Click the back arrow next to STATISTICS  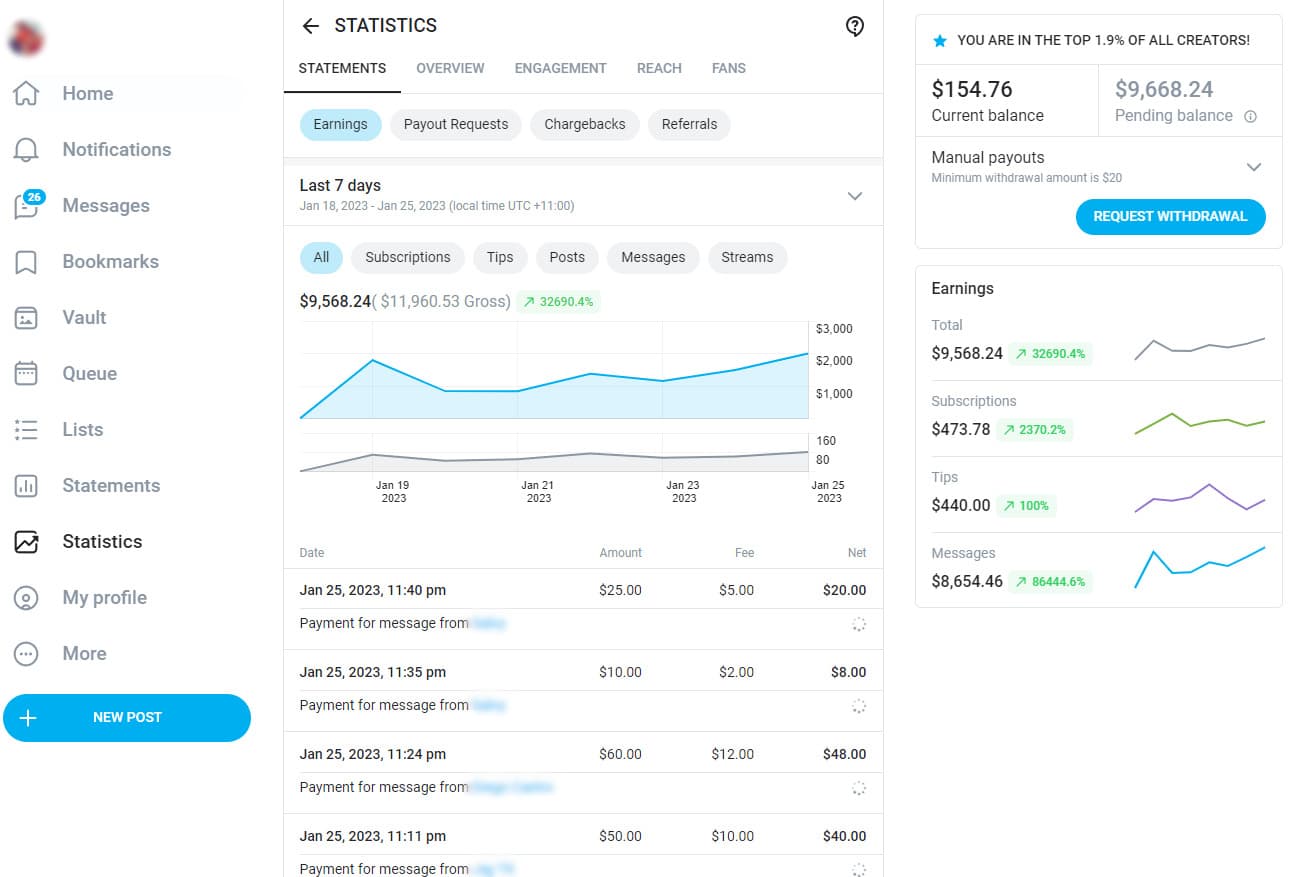coord(310,26)
